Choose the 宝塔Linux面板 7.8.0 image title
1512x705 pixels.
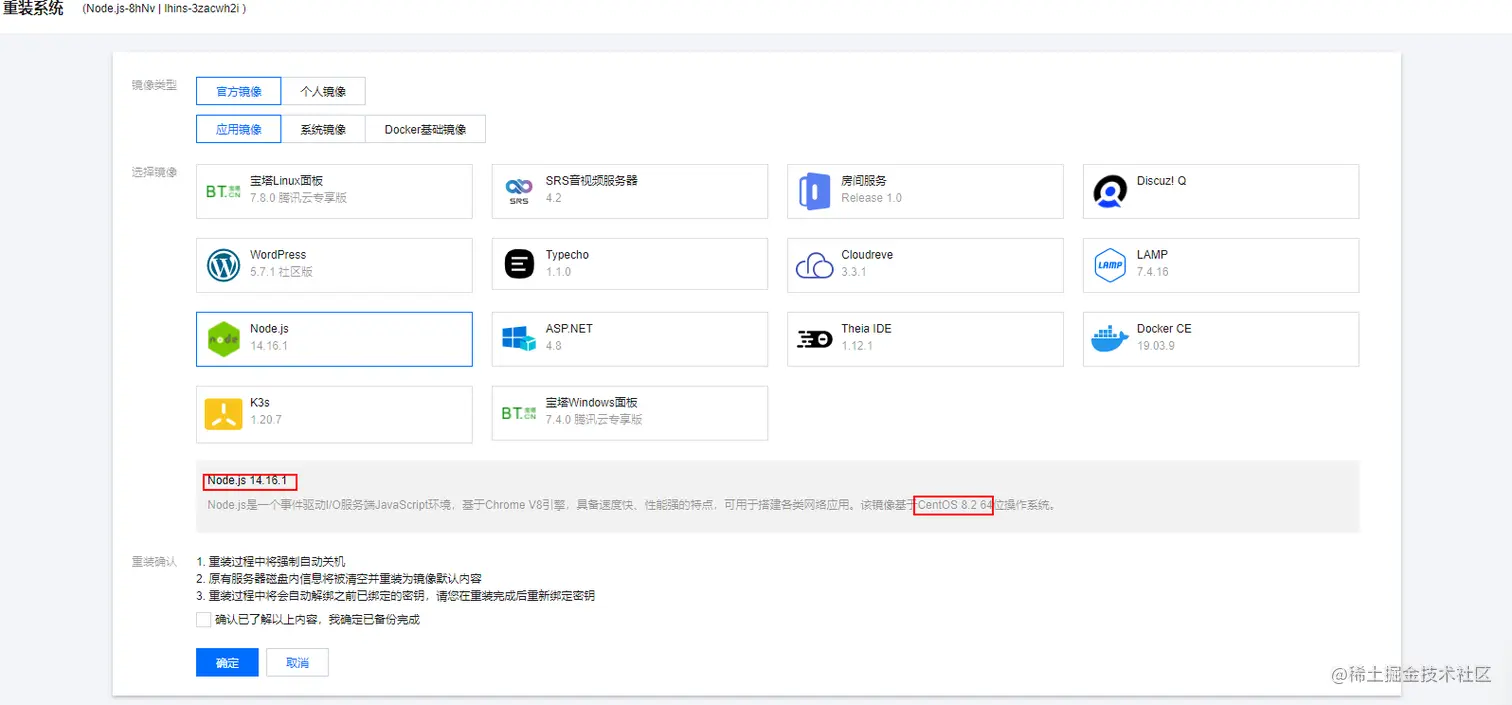point(286,181)
